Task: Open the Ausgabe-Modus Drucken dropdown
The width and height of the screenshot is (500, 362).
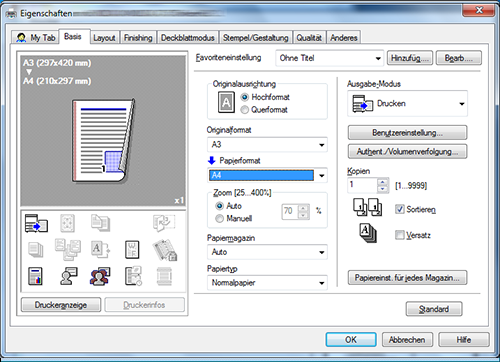Action: [407, 104]
